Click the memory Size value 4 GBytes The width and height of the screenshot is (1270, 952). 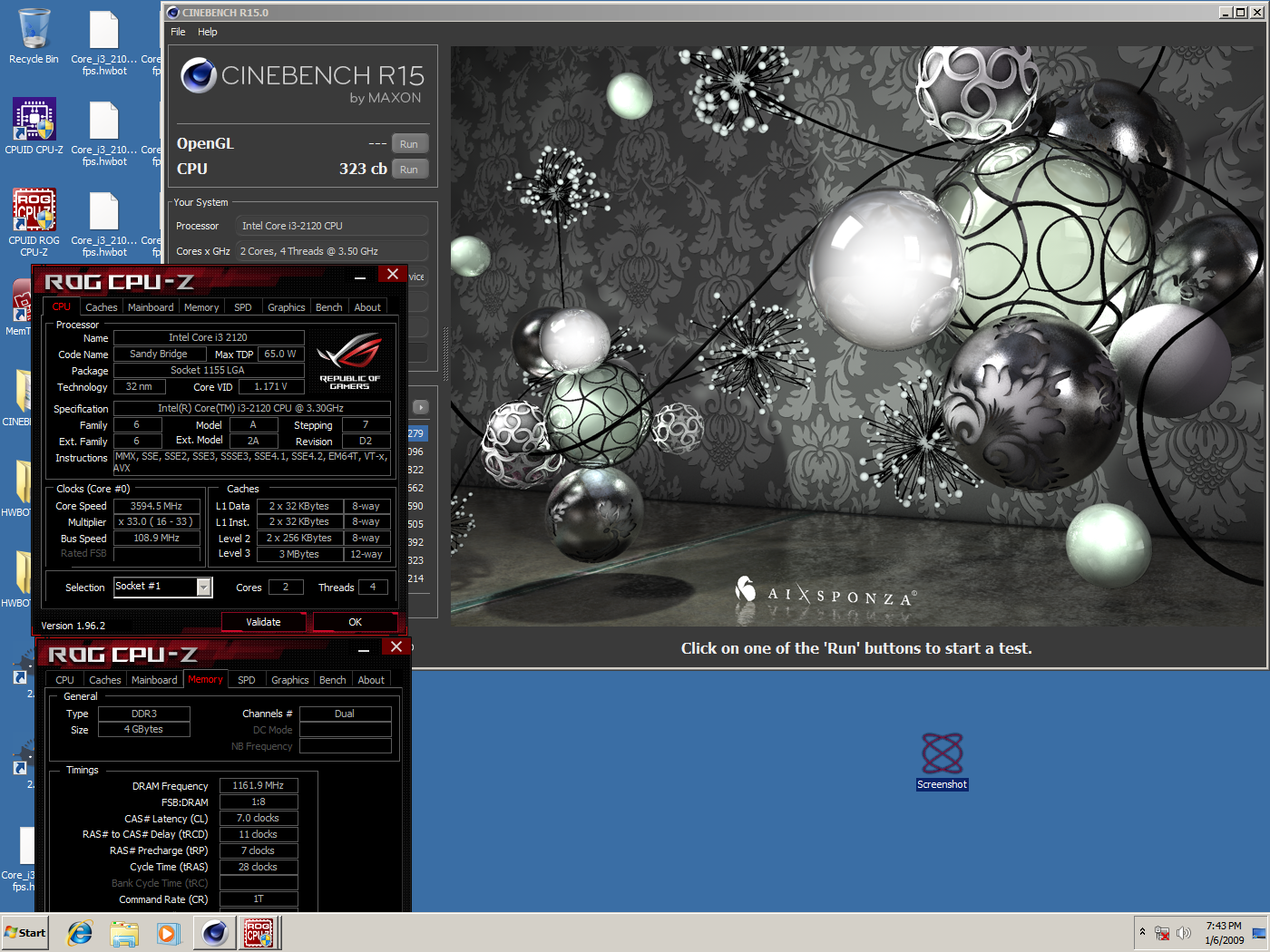(x=144, y=730)
